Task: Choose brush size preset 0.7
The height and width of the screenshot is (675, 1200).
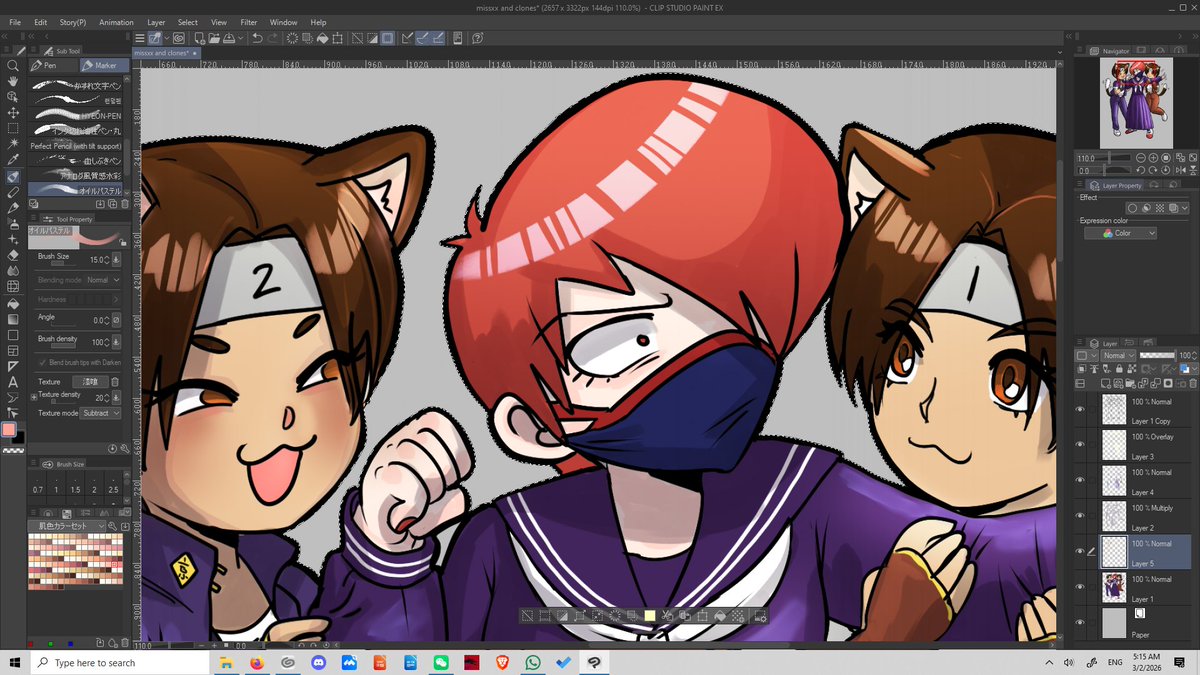Action: (37, 486)
